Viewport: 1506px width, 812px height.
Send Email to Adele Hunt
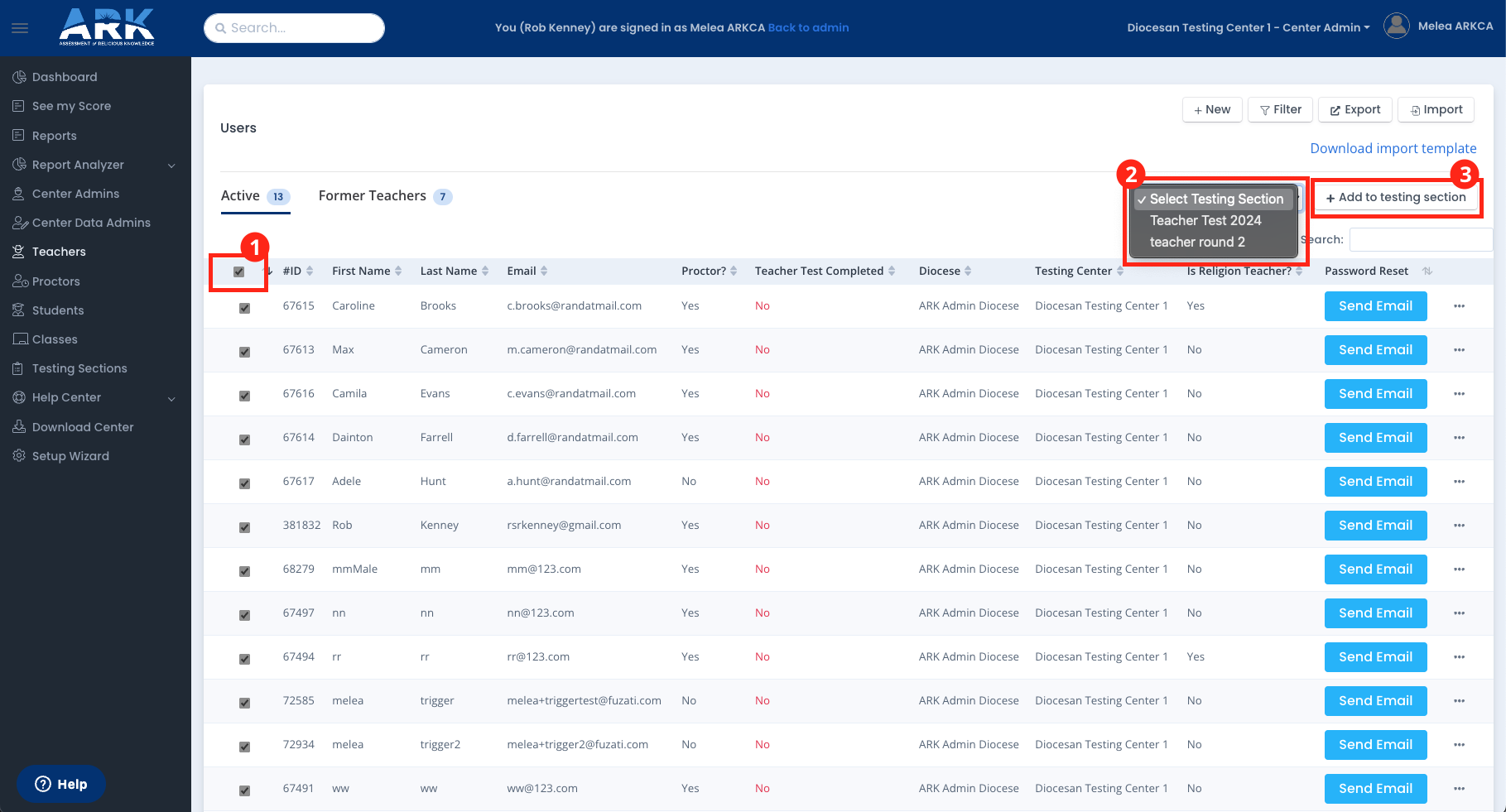(x=1375, y=482)
